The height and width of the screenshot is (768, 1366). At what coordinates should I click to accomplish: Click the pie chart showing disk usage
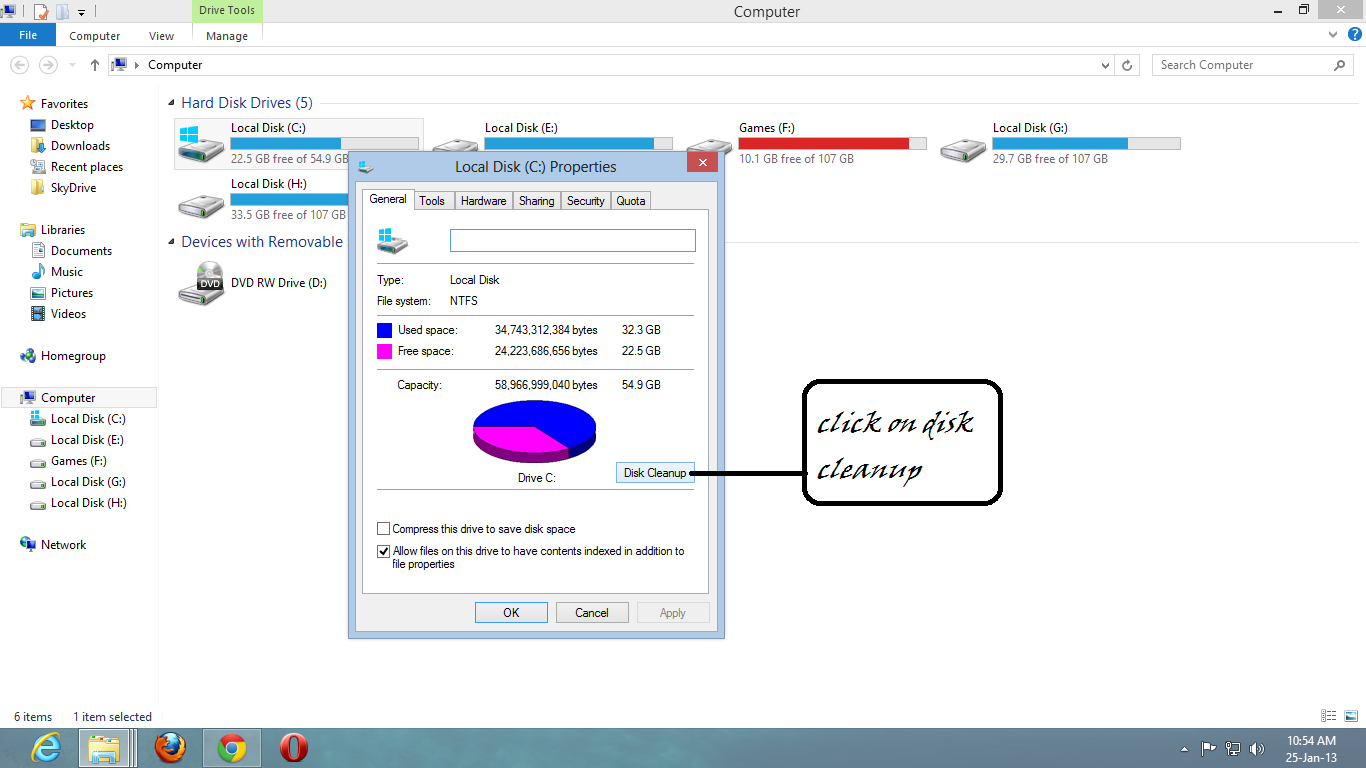coord(534,430)
